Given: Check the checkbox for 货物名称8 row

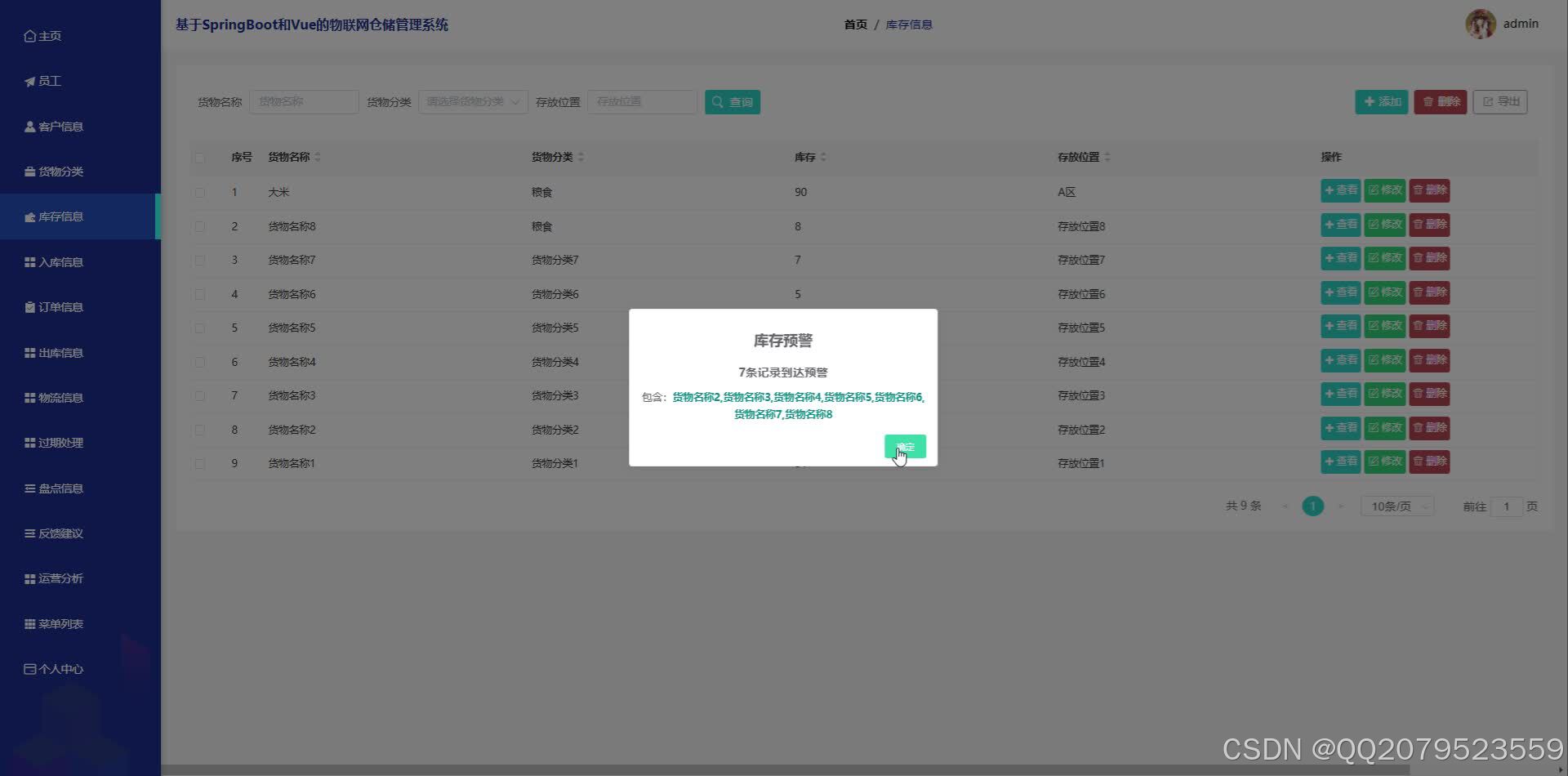Looking at the screenshot, I should [200, 226].
